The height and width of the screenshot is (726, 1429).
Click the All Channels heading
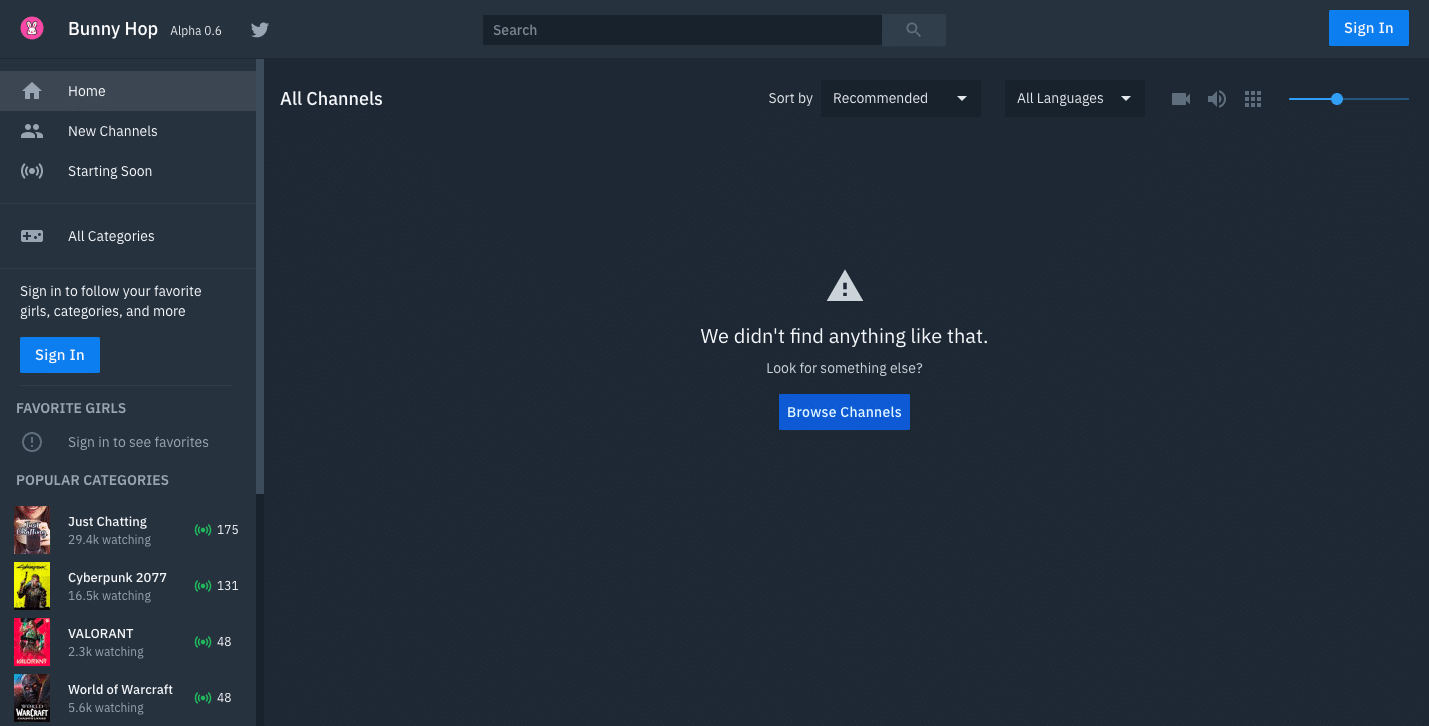tap(331, 99)
